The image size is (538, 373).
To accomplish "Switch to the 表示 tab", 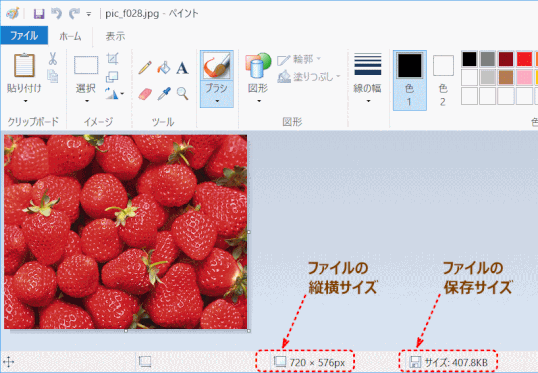I will [115, 36].
